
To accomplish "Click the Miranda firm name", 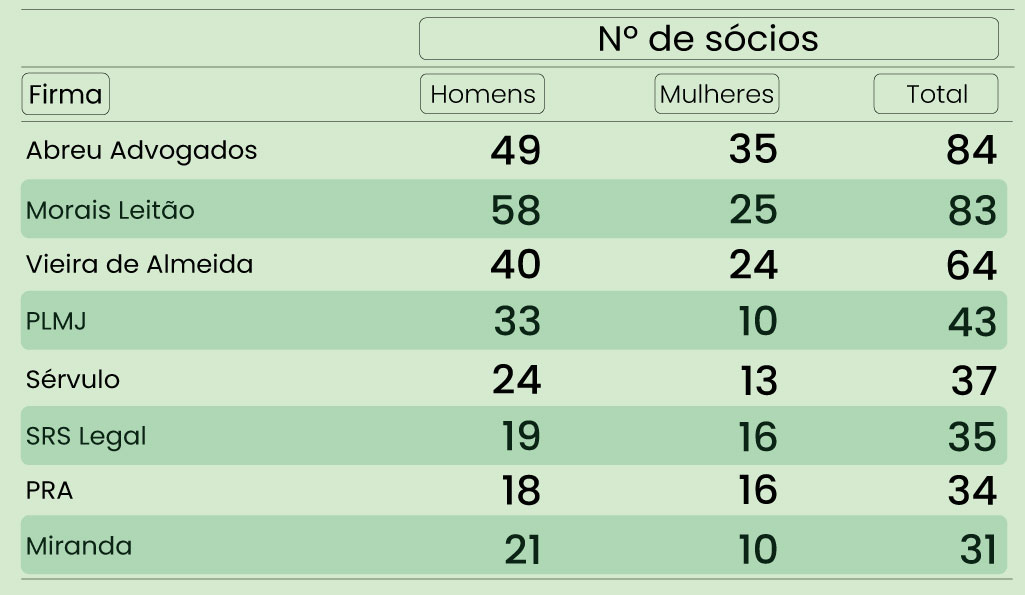I will (79, 546).
